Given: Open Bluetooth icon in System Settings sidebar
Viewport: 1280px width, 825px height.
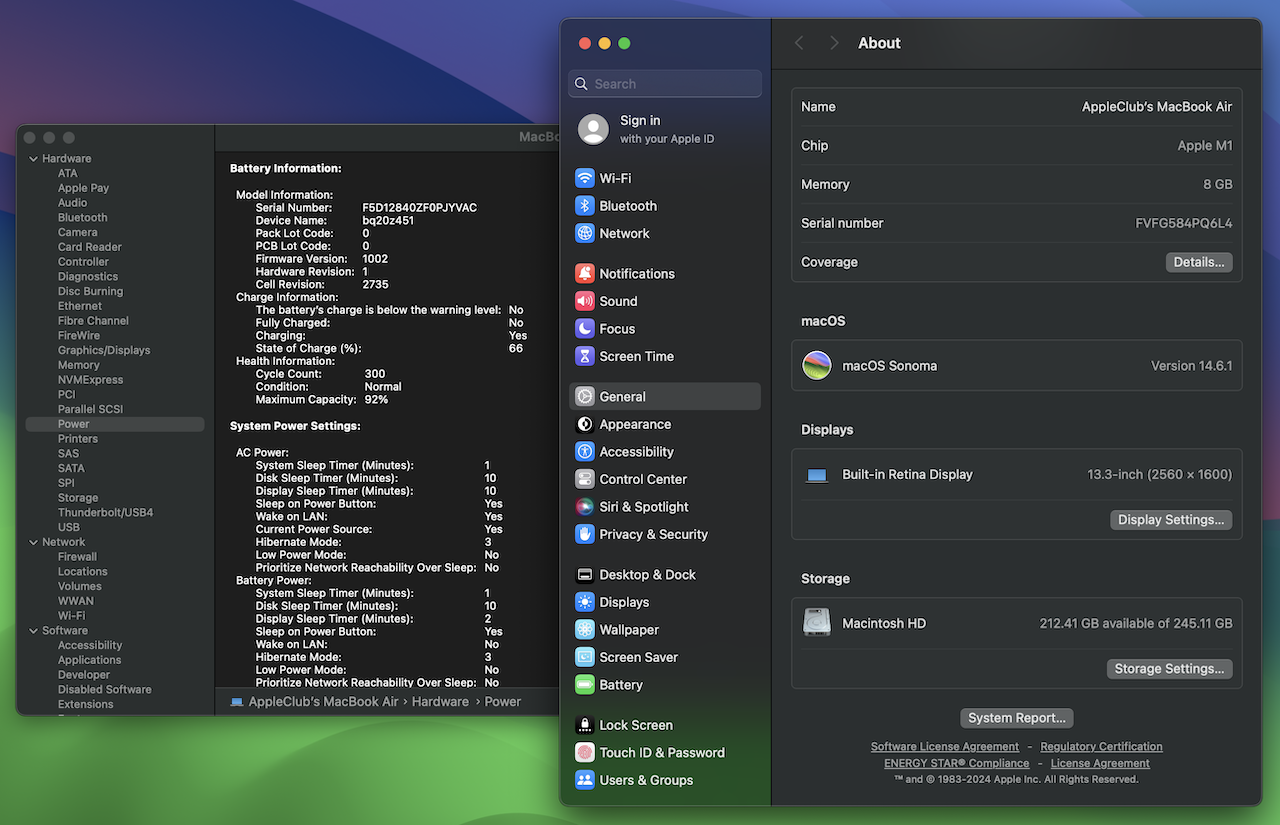Looking at the screenshot, I should [x=585, y=206].
